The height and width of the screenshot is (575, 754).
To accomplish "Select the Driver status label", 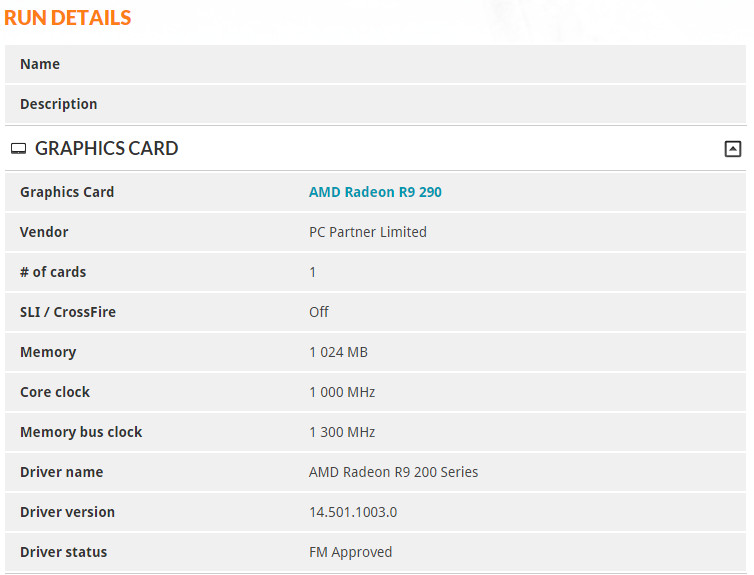I will click(x=63, y=552).
